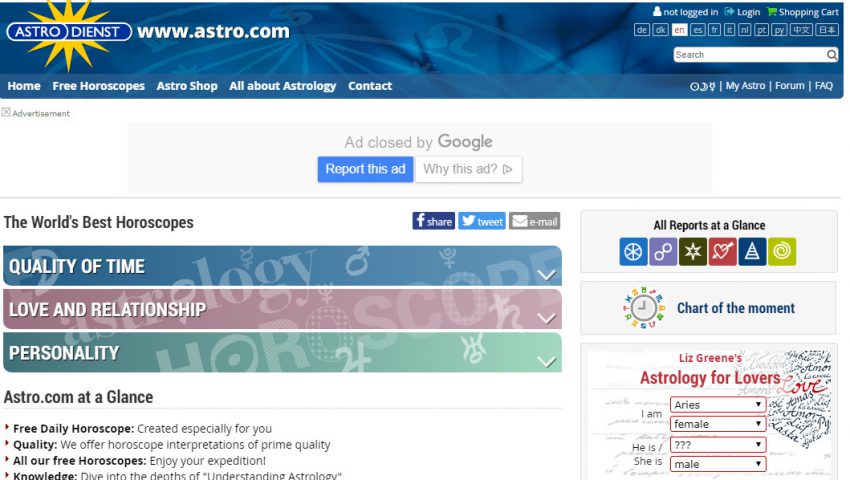Open Chart of the moment clock icon
This screenshot has height=480, width=850.
click(645, 308)
